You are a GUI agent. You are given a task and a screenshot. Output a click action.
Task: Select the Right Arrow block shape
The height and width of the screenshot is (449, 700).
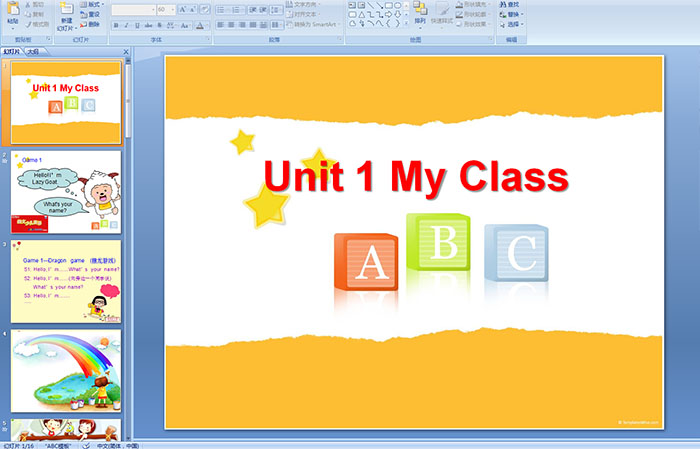click(388, 15)
